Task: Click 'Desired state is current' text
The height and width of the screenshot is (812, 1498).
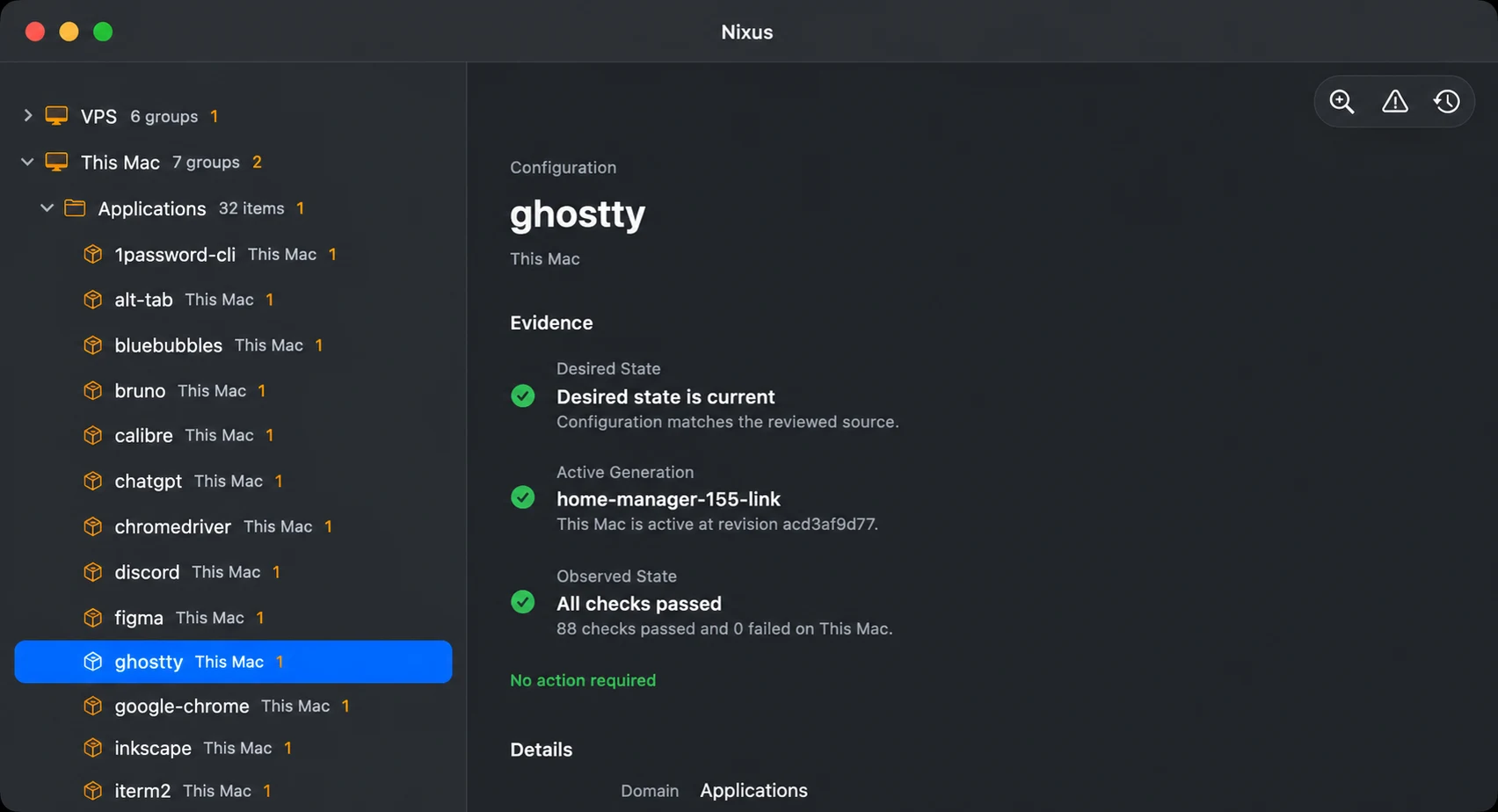Action: point(665,396)
